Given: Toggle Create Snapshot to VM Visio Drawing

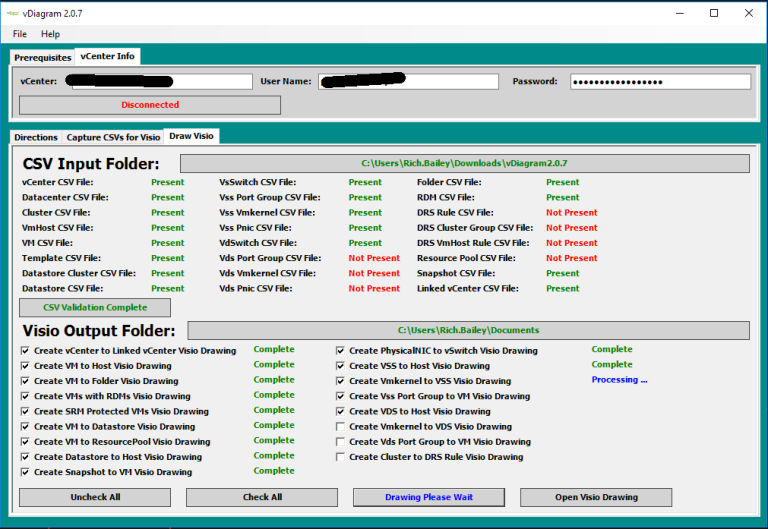Looking at the screenshot, I should [x=25, y=472].
